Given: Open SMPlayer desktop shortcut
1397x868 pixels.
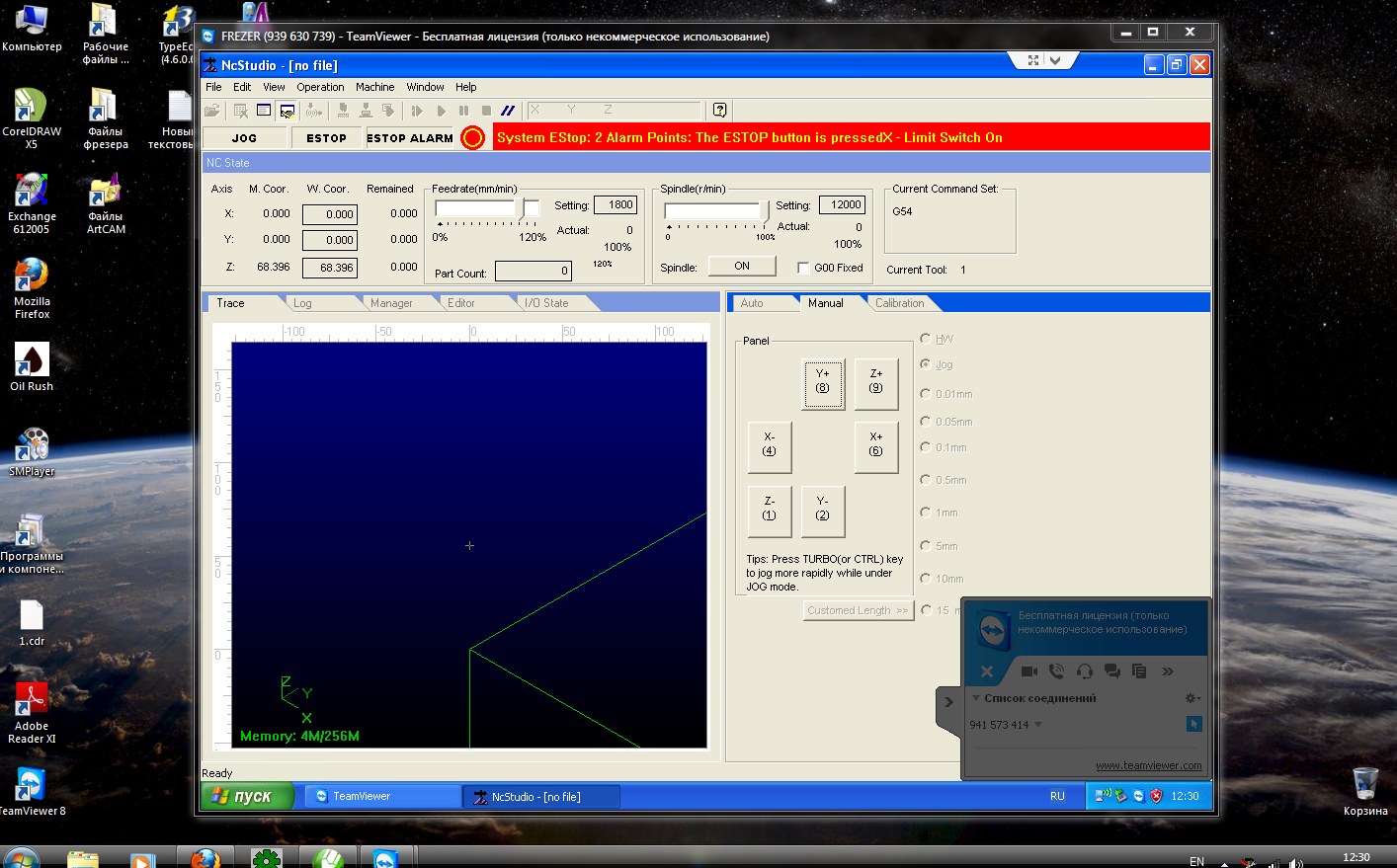Looking at the screenshot, I should [32, 452].
